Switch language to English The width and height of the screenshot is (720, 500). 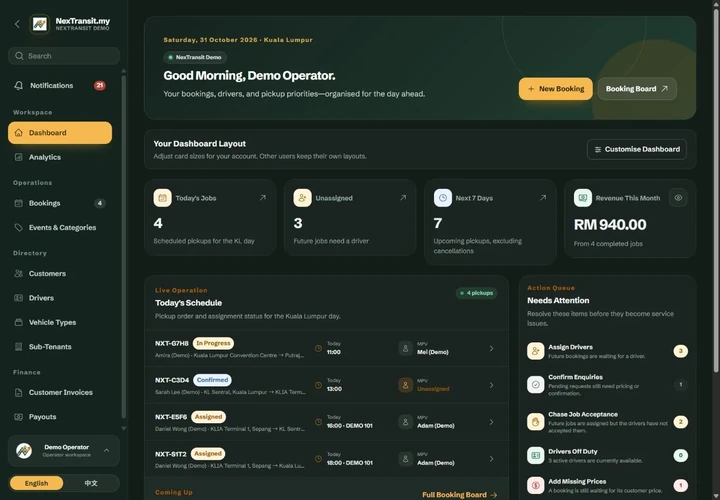[x=36, y=483]
